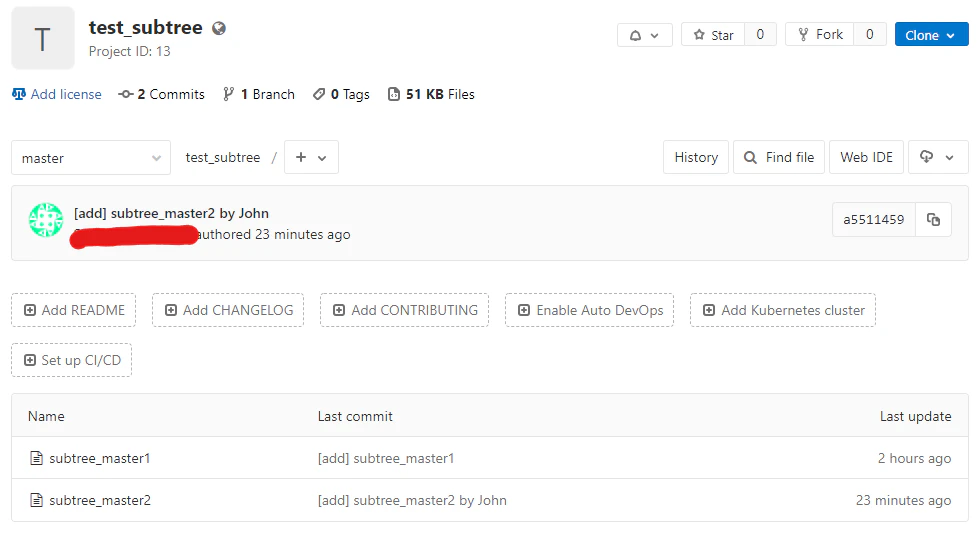Copy the commit SHA to clipboard

pos(933,219)
